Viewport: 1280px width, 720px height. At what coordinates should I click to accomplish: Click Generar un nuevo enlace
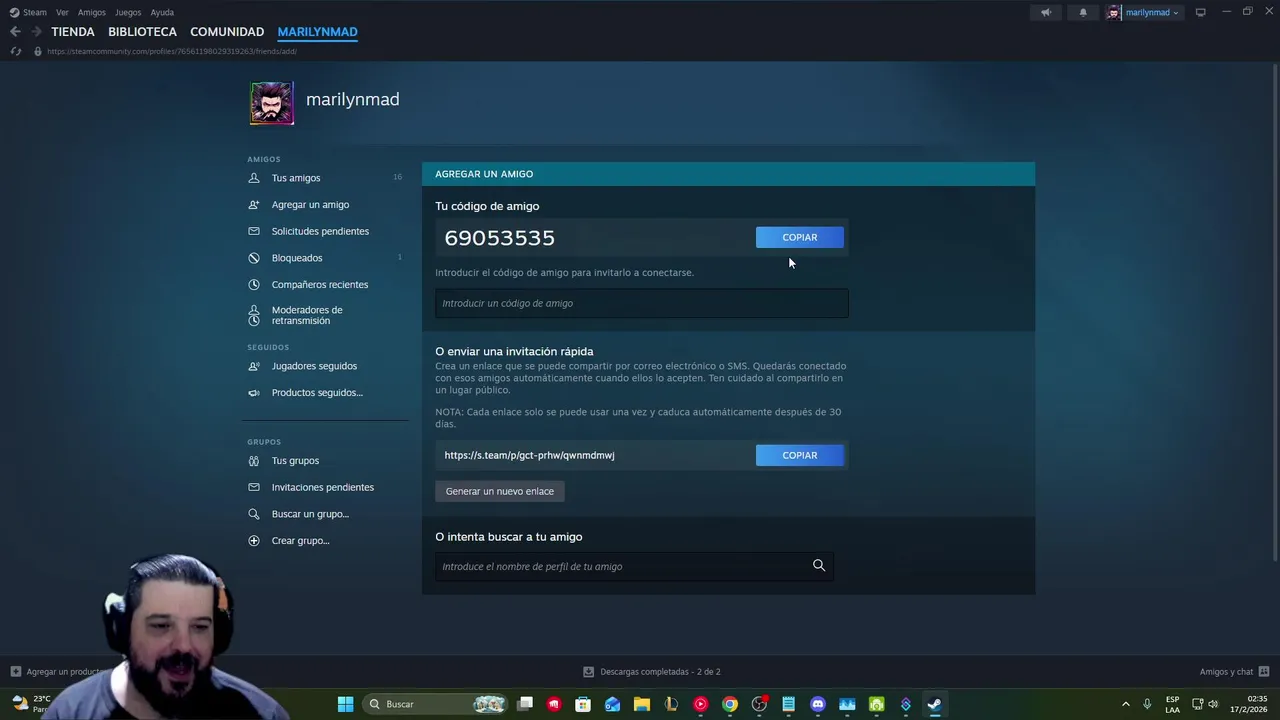[x=500, y=491]
